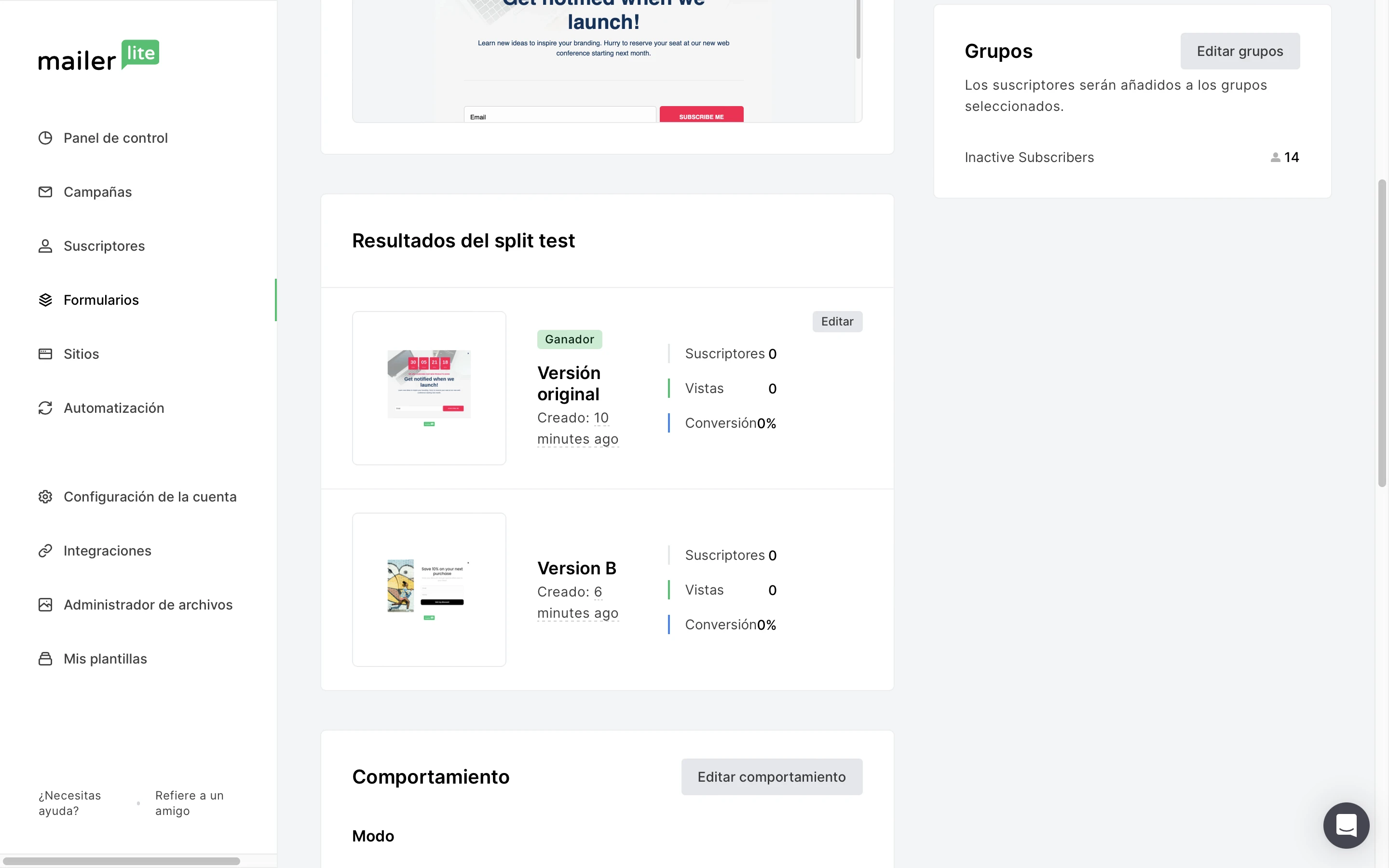Screen dimensions: 1389x868
Task: Open the ¿Necesitas ayuda? link
Action: coord(69,802)
